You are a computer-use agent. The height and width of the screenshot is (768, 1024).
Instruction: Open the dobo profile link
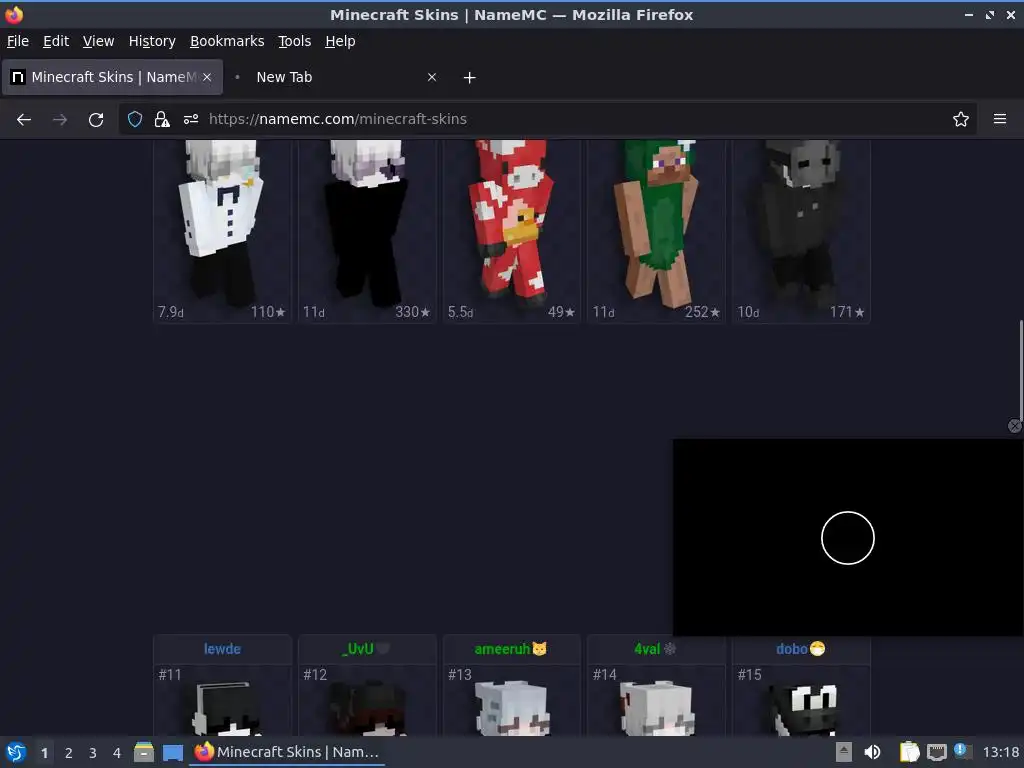[792, 649]
